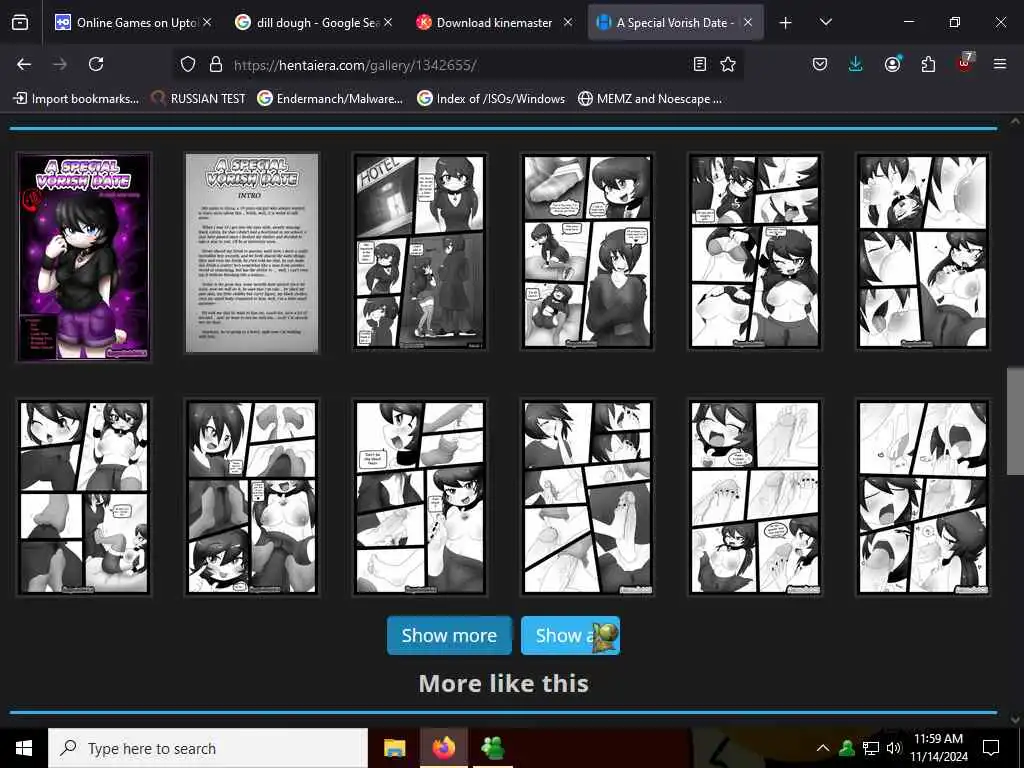This screenshot has height=768, width=1024.
Task: Click the scrollbar's up arrow
Action: [1015, 121]
